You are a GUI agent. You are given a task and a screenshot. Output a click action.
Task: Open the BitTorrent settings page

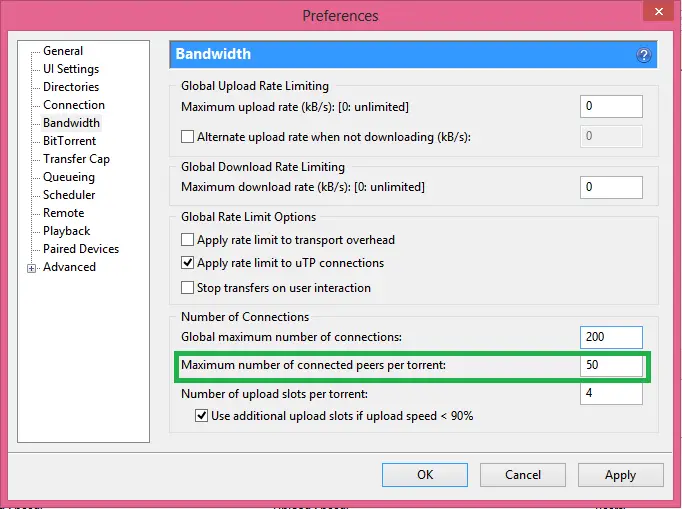[70, 141]
